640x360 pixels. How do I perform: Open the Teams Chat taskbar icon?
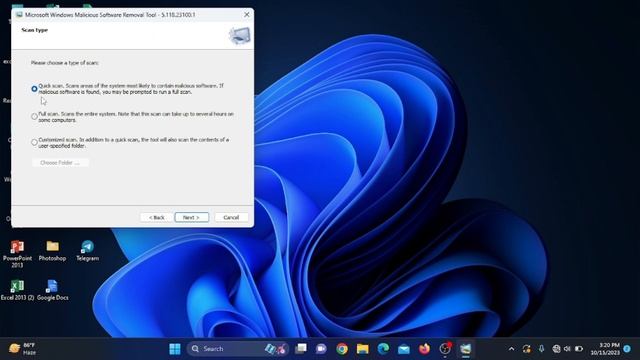[x=321, y=349]
